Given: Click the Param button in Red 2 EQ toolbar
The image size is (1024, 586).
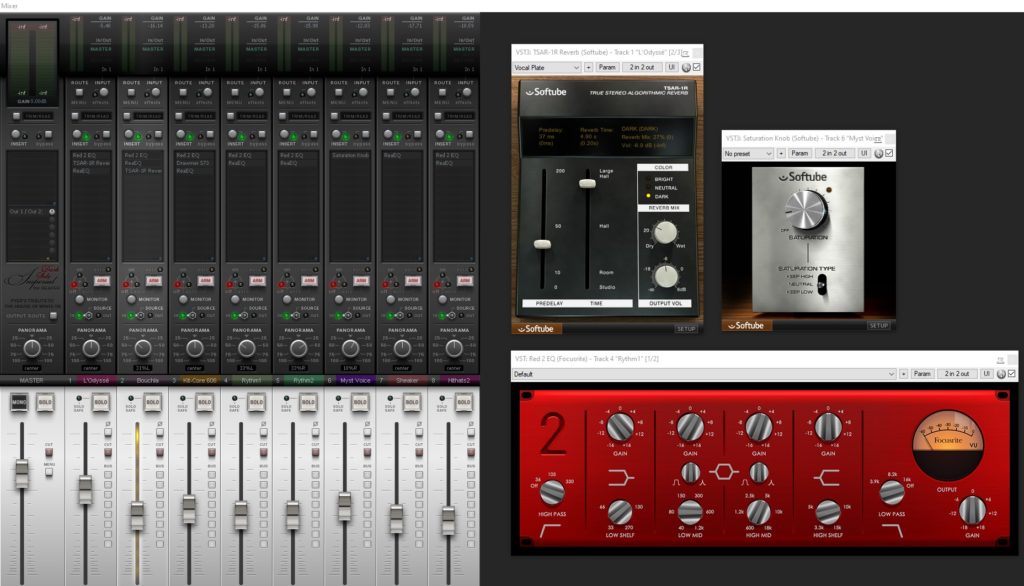Looking at the screenshot, I should click(922, 374).
